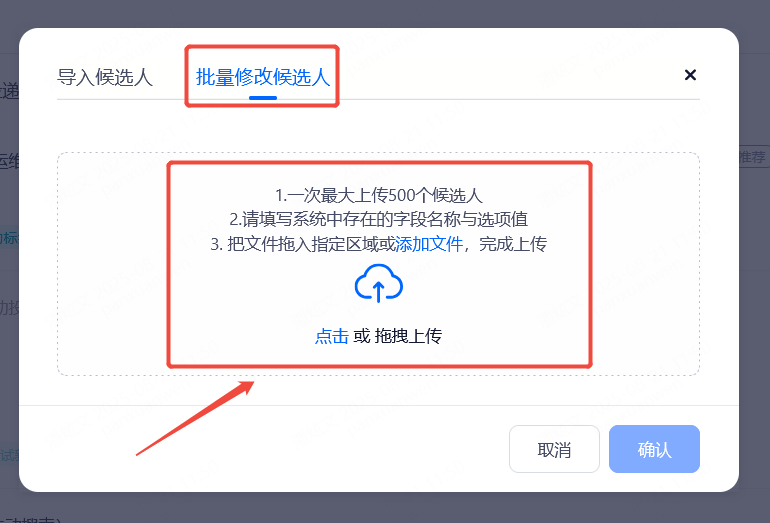
Task: Click the blue 点击 upload link
Action: coord(331,336)
